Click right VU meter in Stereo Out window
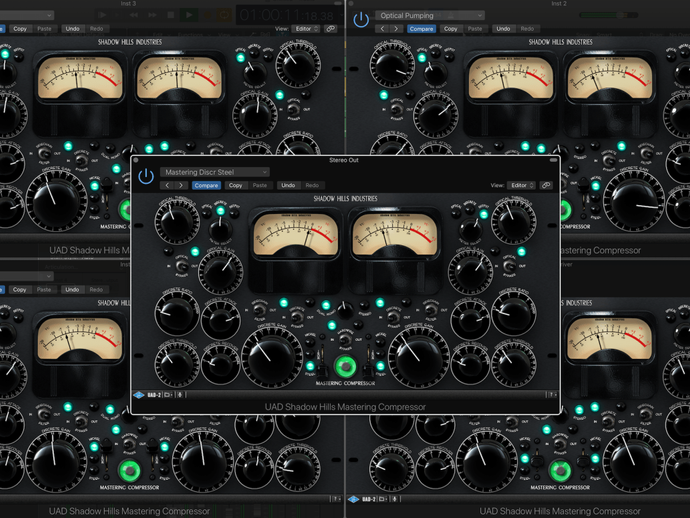 395,234
